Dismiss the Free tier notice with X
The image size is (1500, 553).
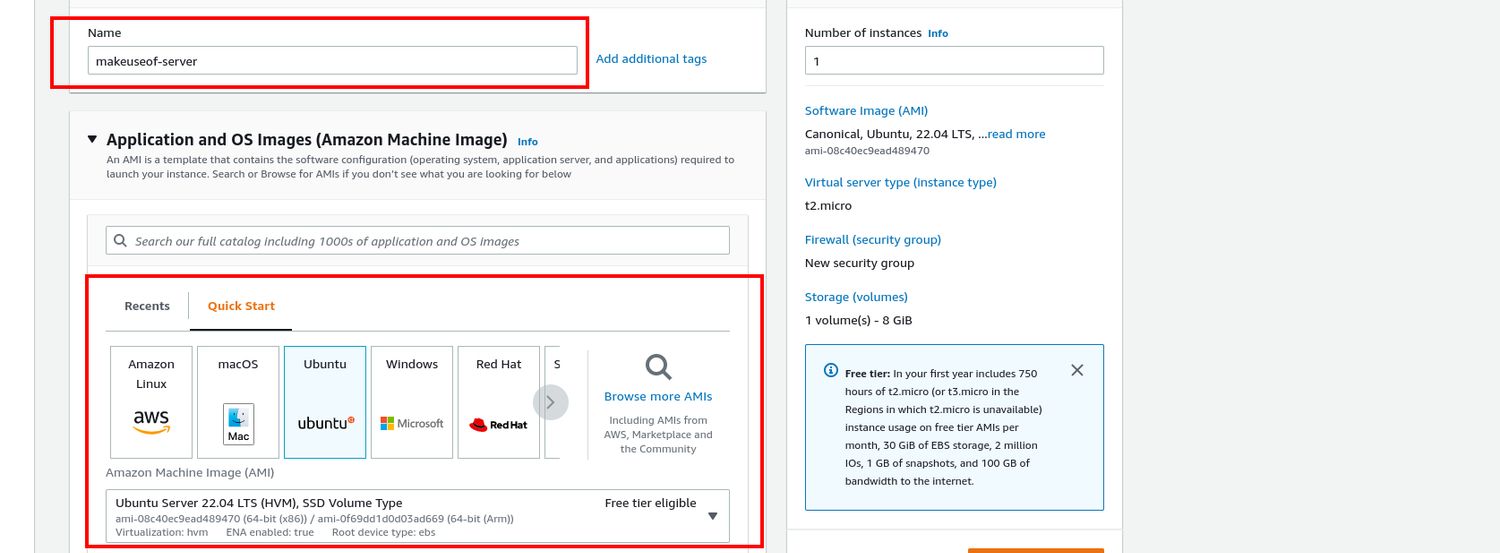1077,370
